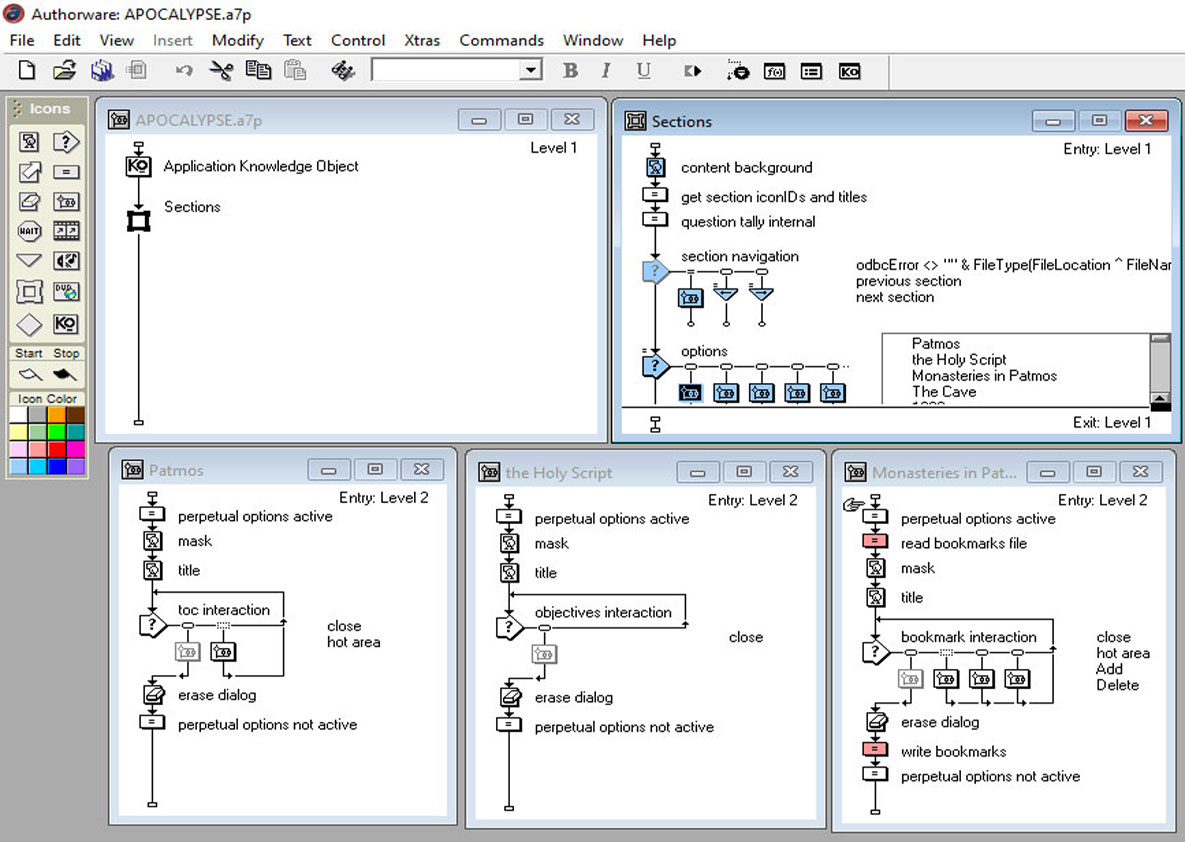This screenshot has height=842, width=1185.
Task: Open the Help menu
Action: point(659,40)
